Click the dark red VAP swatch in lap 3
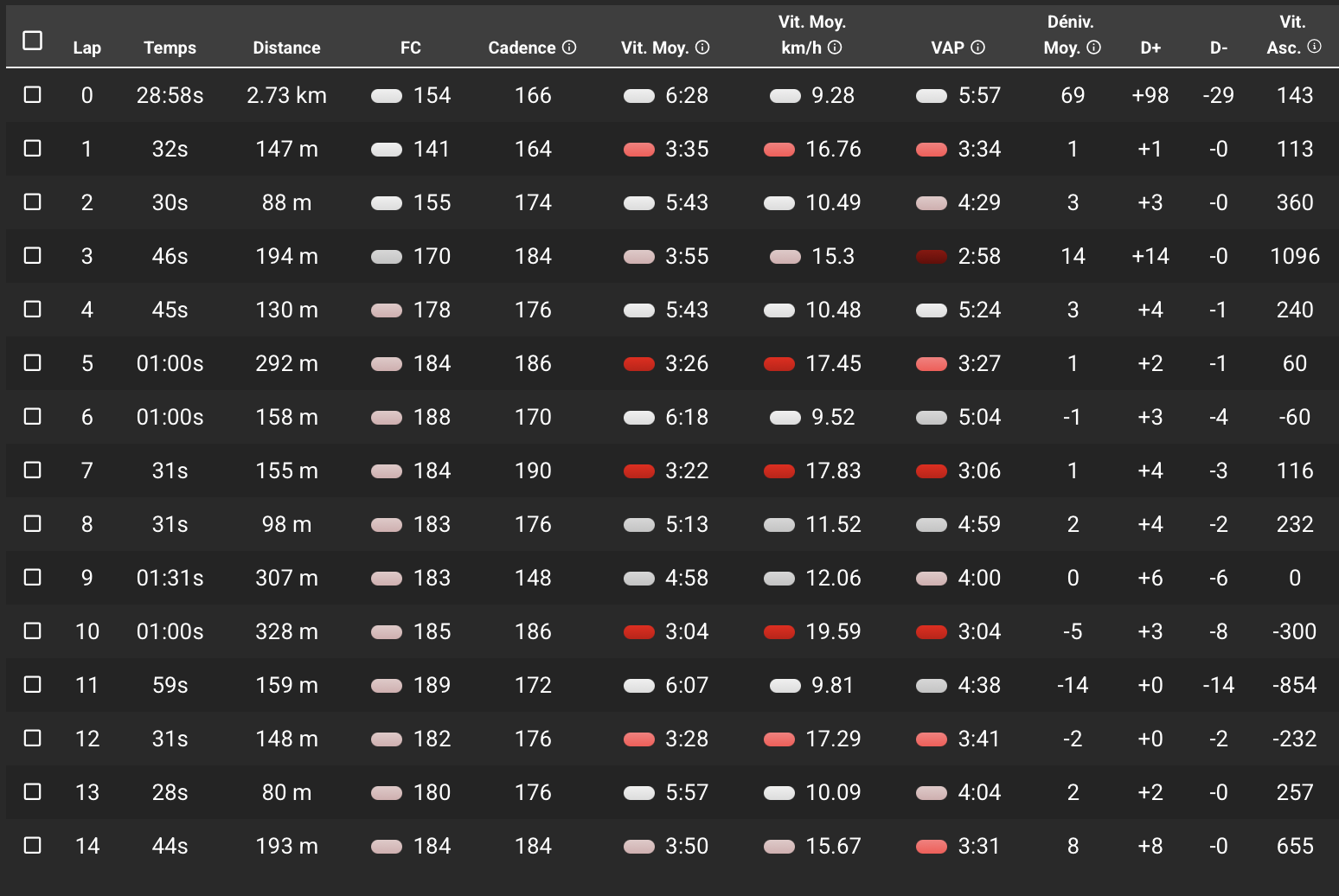 932,256
